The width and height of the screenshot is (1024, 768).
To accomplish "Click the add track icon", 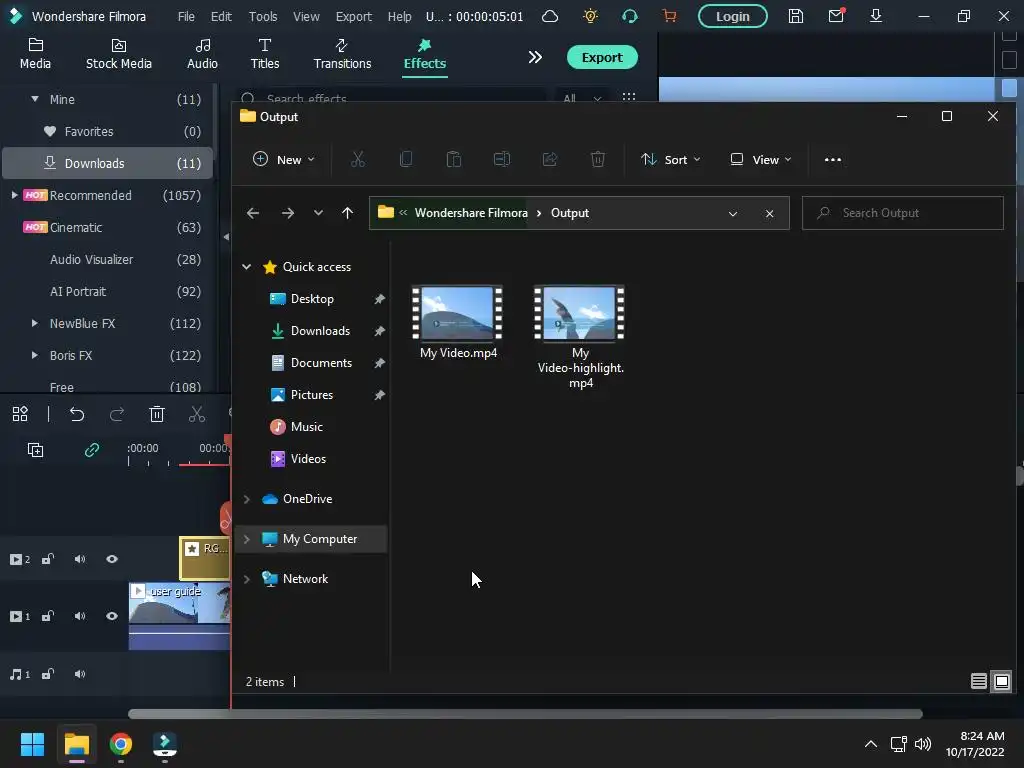I will coord(35,450).
